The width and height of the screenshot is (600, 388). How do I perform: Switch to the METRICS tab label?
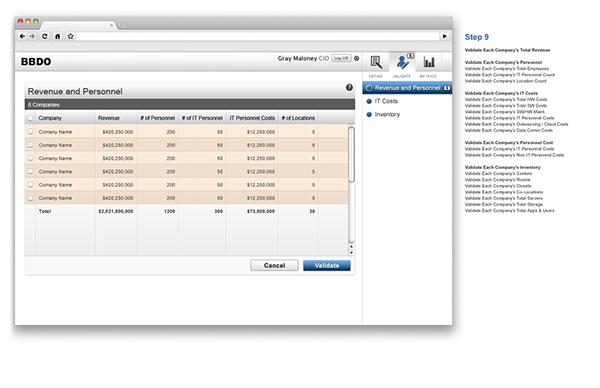(x=428, y=77)
